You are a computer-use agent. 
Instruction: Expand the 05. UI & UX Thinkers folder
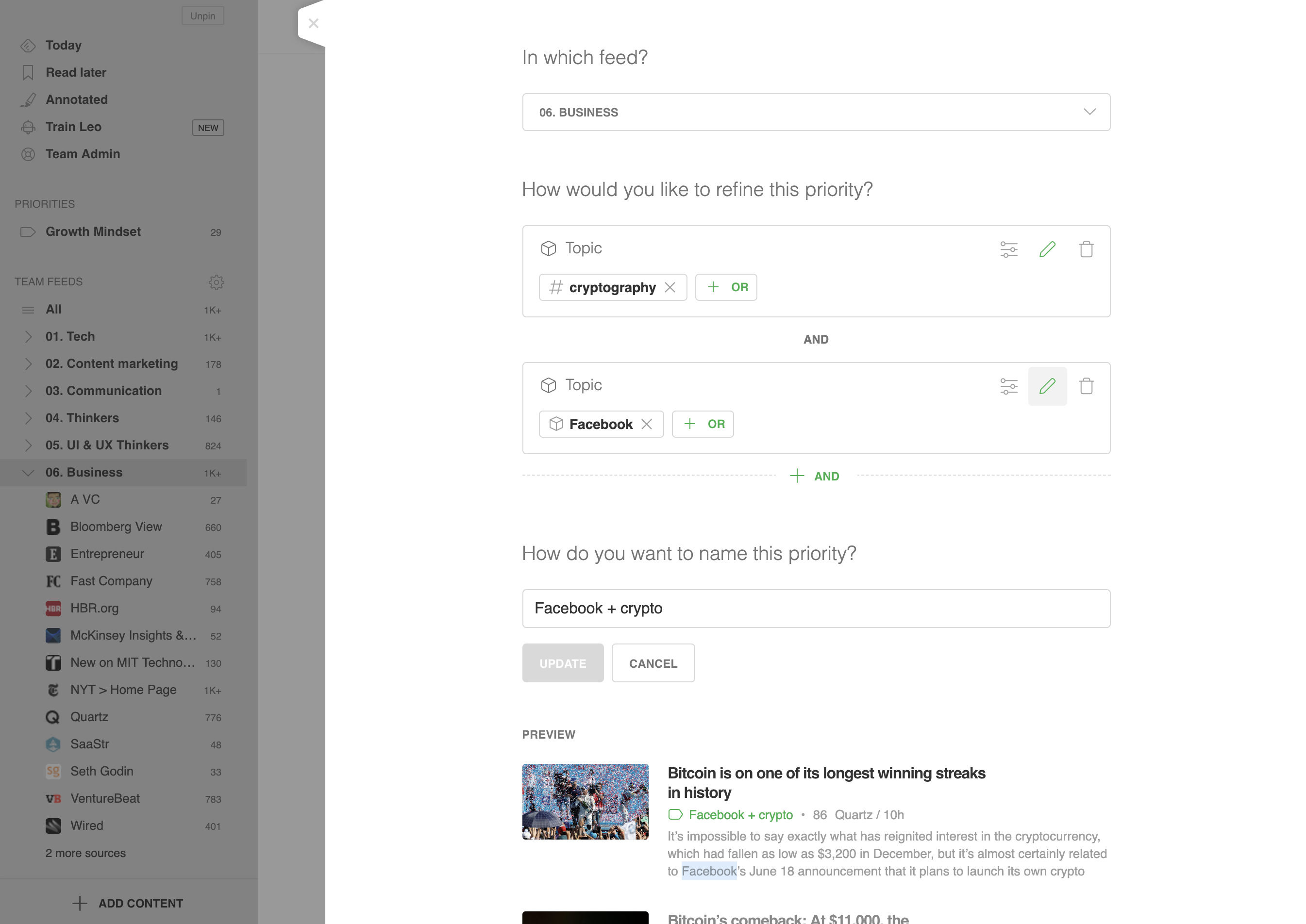click(x=28, y=445)
